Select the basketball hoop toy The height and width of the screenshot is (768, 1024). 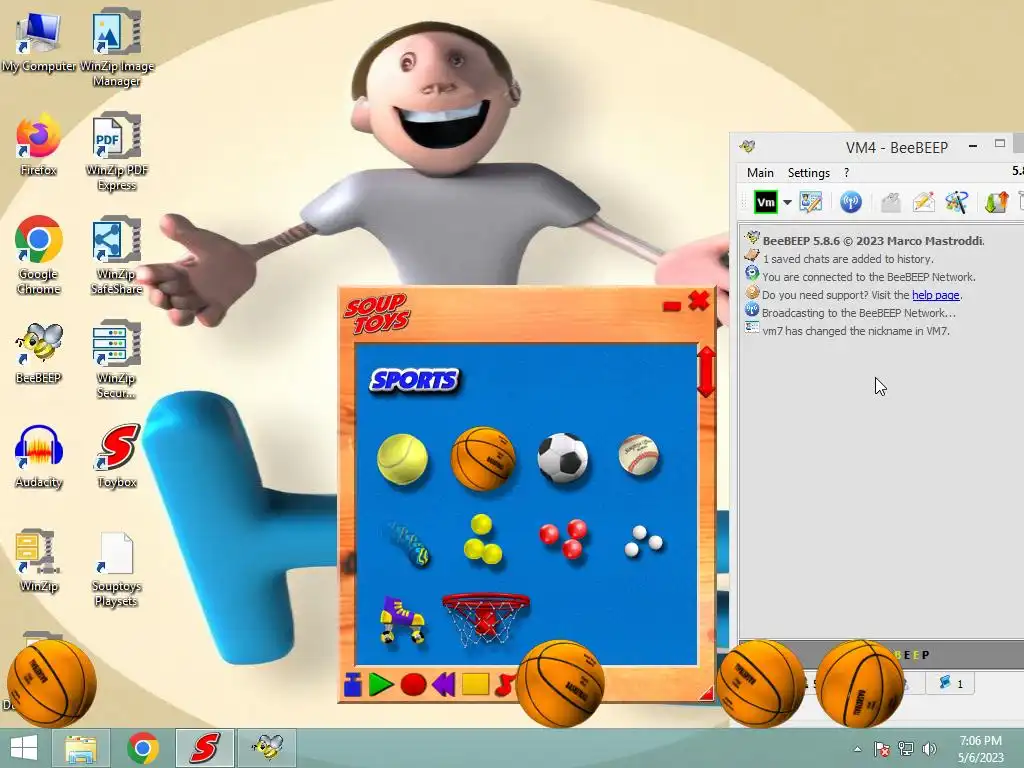[485, 619]
